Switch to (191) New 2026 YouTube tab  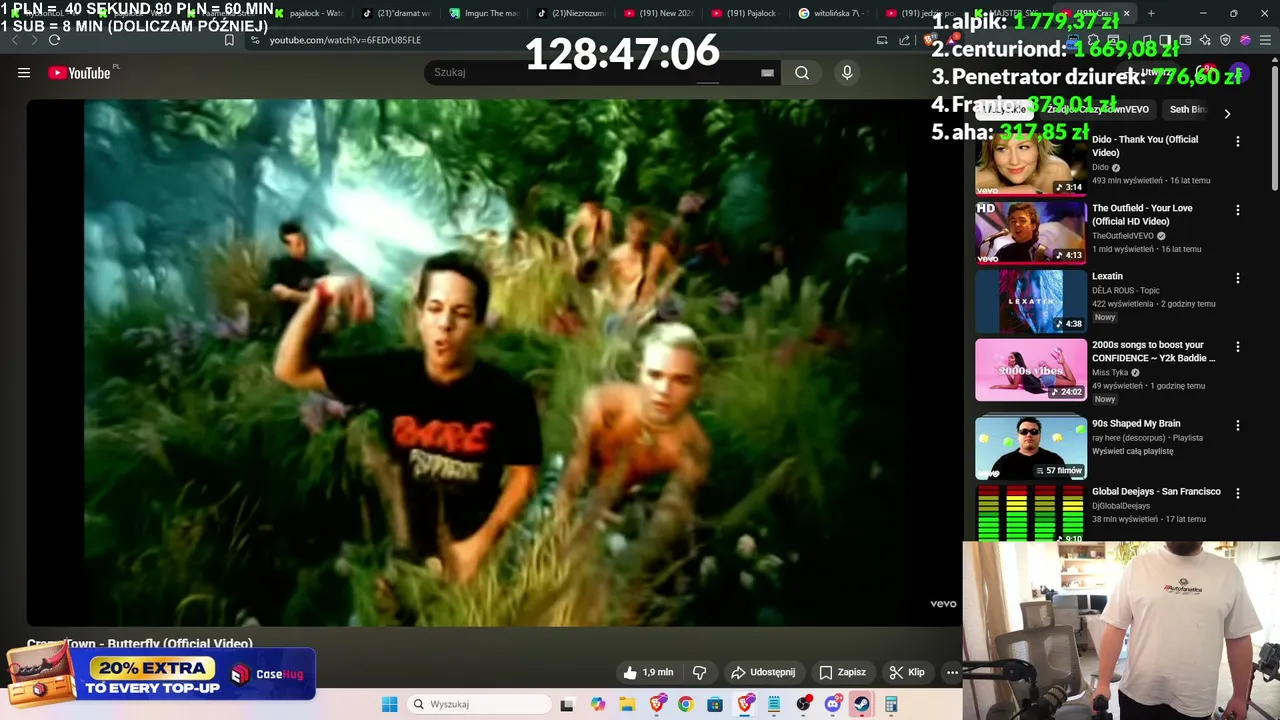tap(658, 14)
